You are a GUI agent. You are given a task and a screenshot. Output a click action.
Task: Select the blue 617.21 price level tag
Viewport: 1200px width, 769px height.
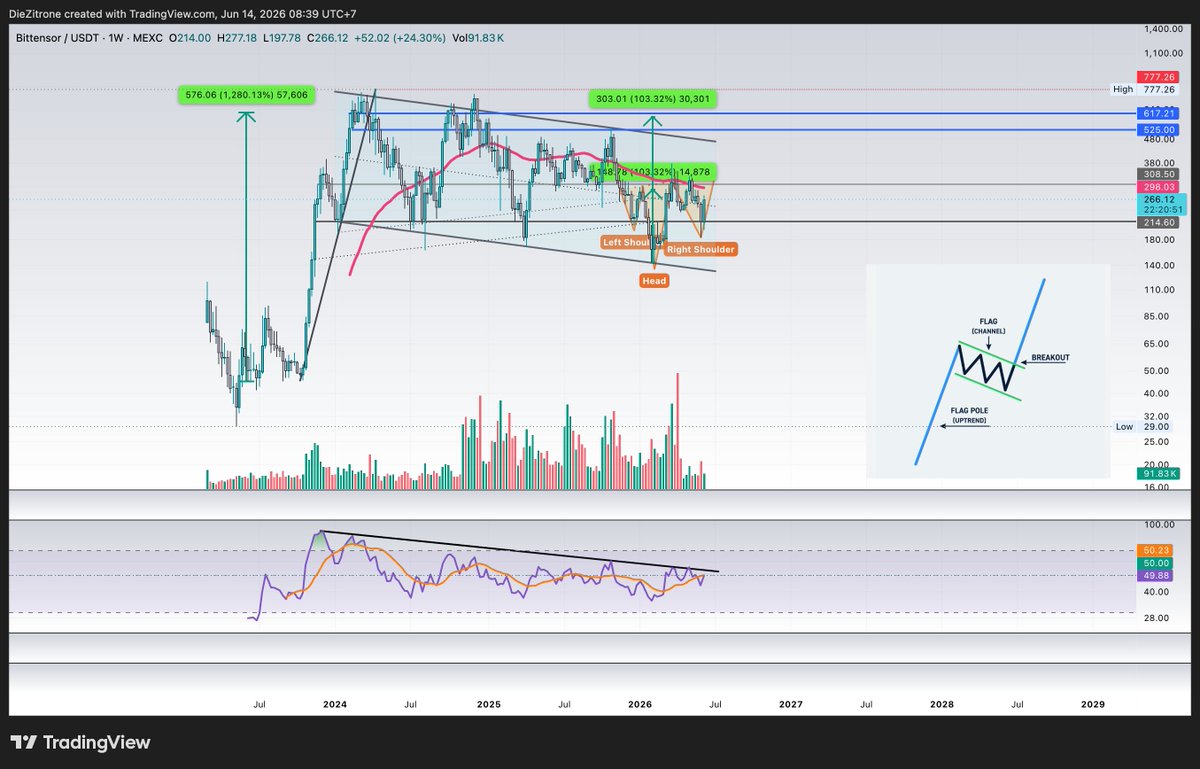(1158, 114)
